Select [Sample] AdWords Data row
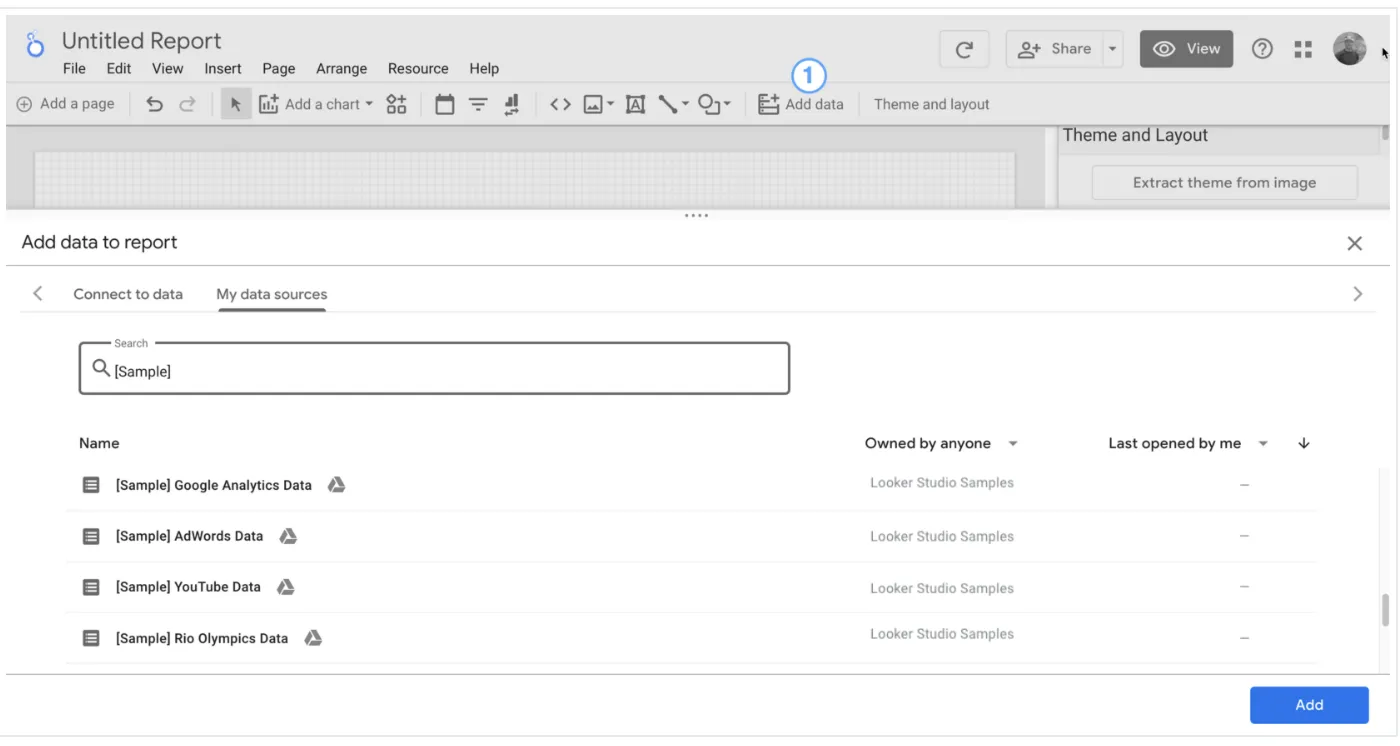Screen dimensions: 1400x746 691,536
